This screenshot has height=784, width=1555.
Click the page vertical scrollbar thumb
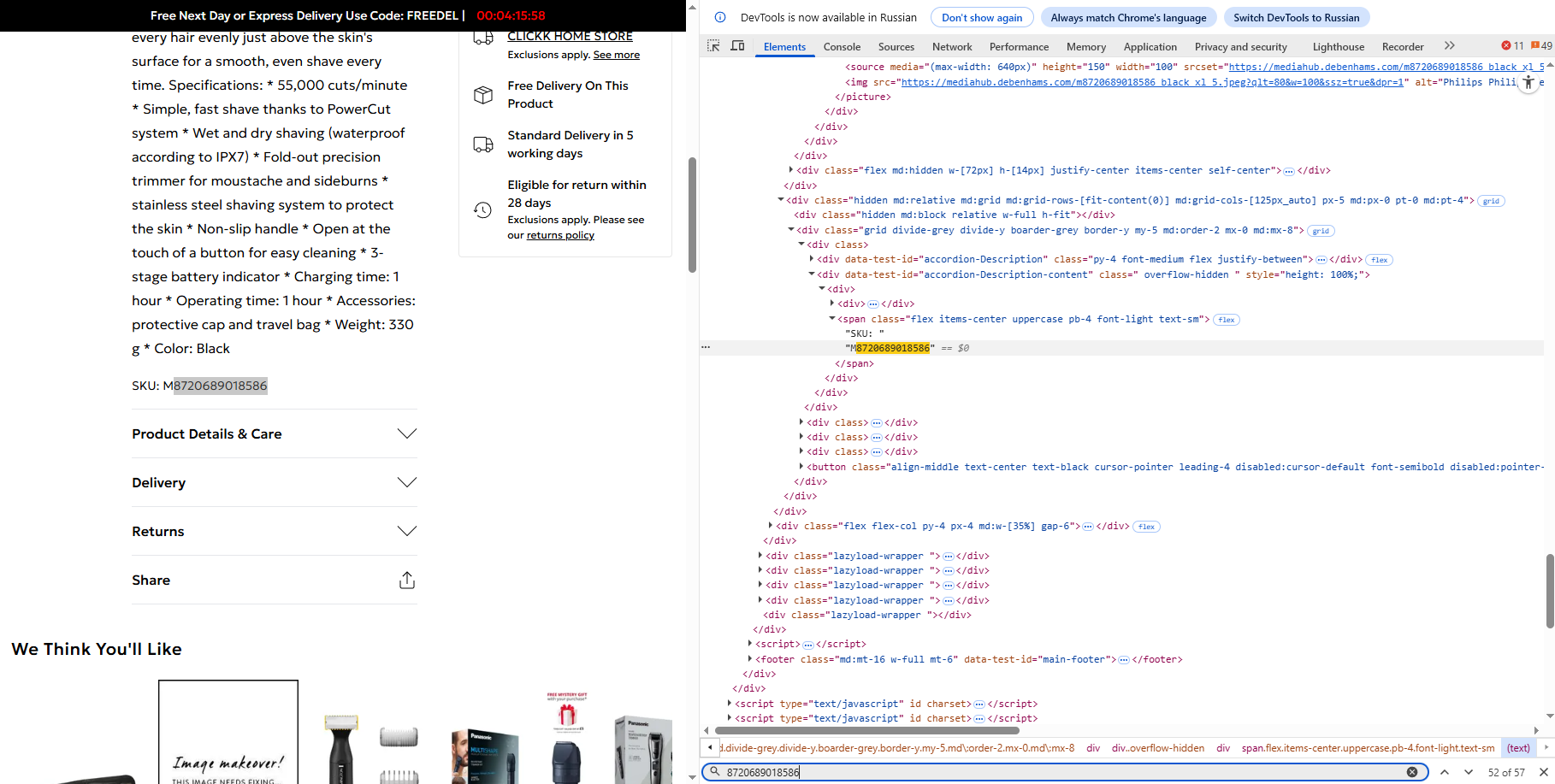click(692, 215)
